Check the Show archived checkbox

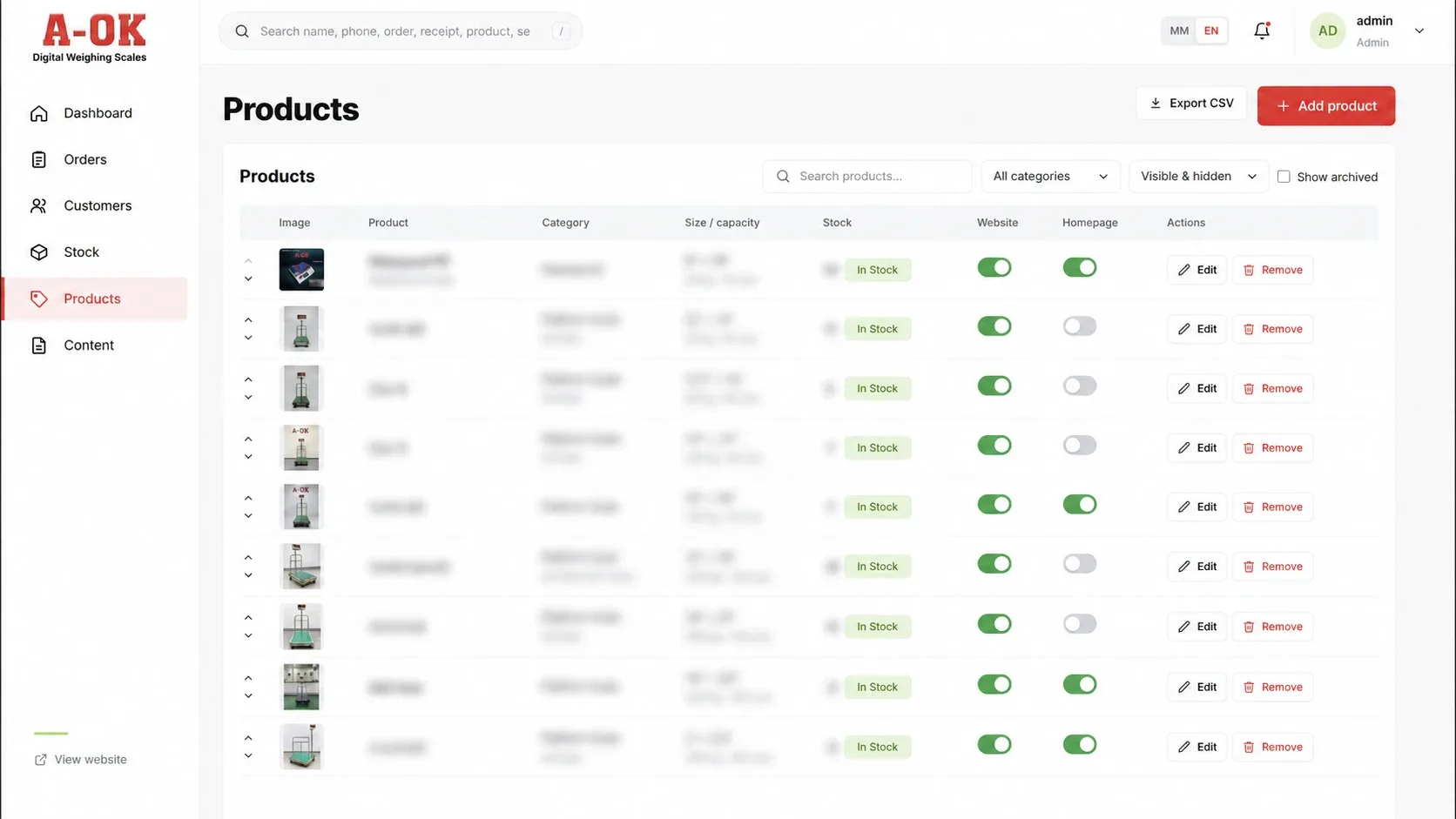(1284, 177)
